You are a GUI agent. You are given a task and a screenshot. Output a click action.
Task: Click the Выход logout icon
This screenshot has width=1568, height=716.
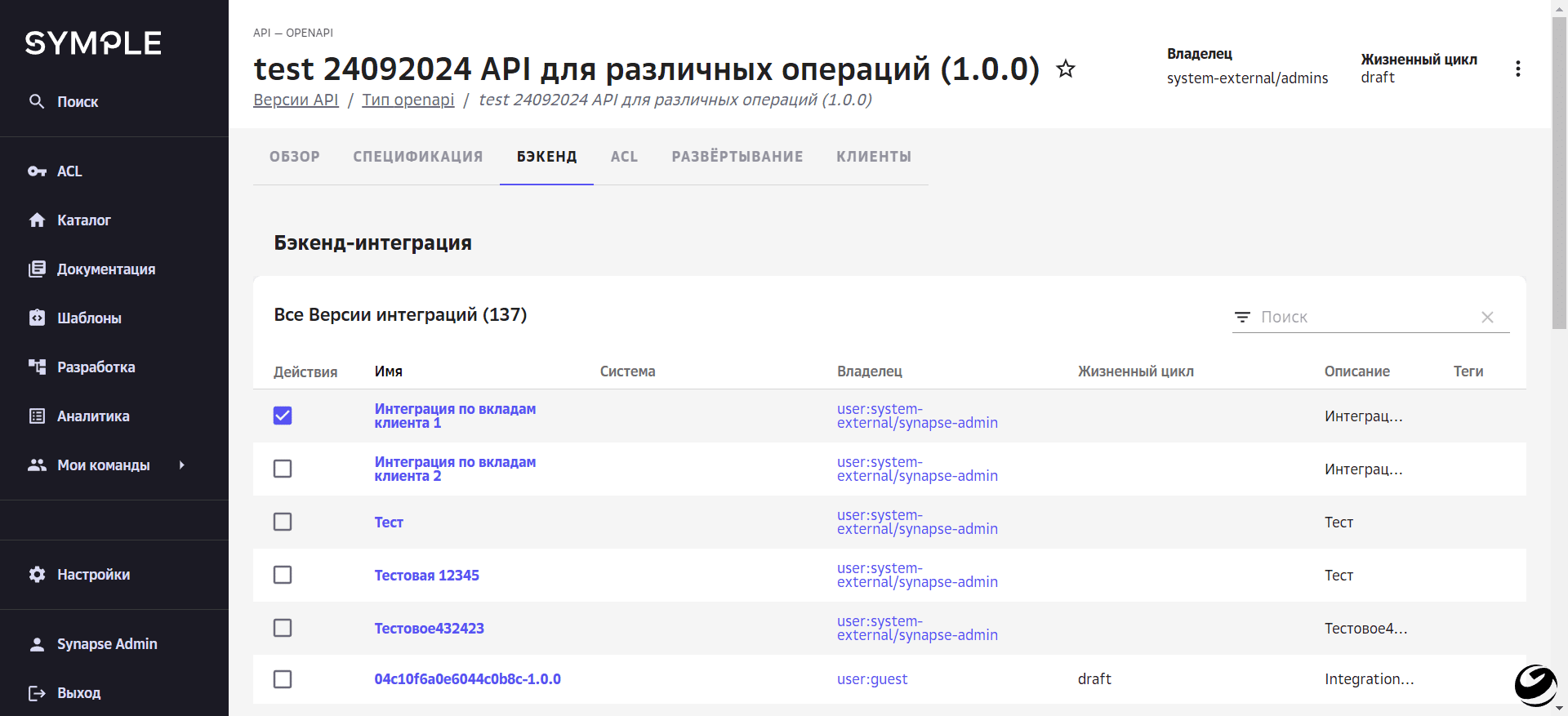pos(37,693)
